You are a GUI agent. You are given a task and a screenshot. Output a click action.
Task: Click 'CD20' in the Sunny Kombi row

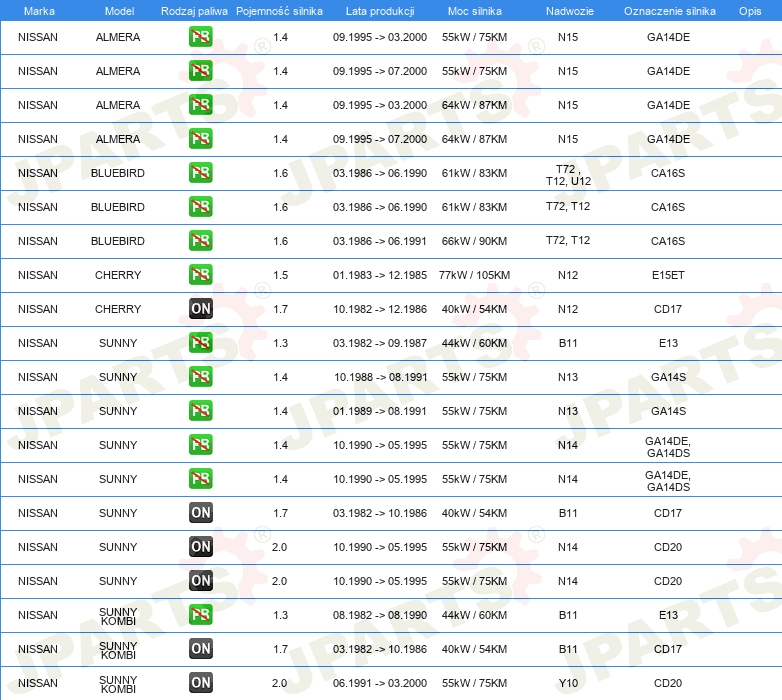click(668, 683)
